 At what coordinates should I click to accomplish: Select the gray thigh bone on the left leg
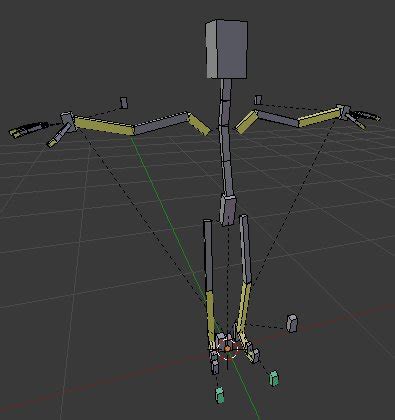coord(208,255)
